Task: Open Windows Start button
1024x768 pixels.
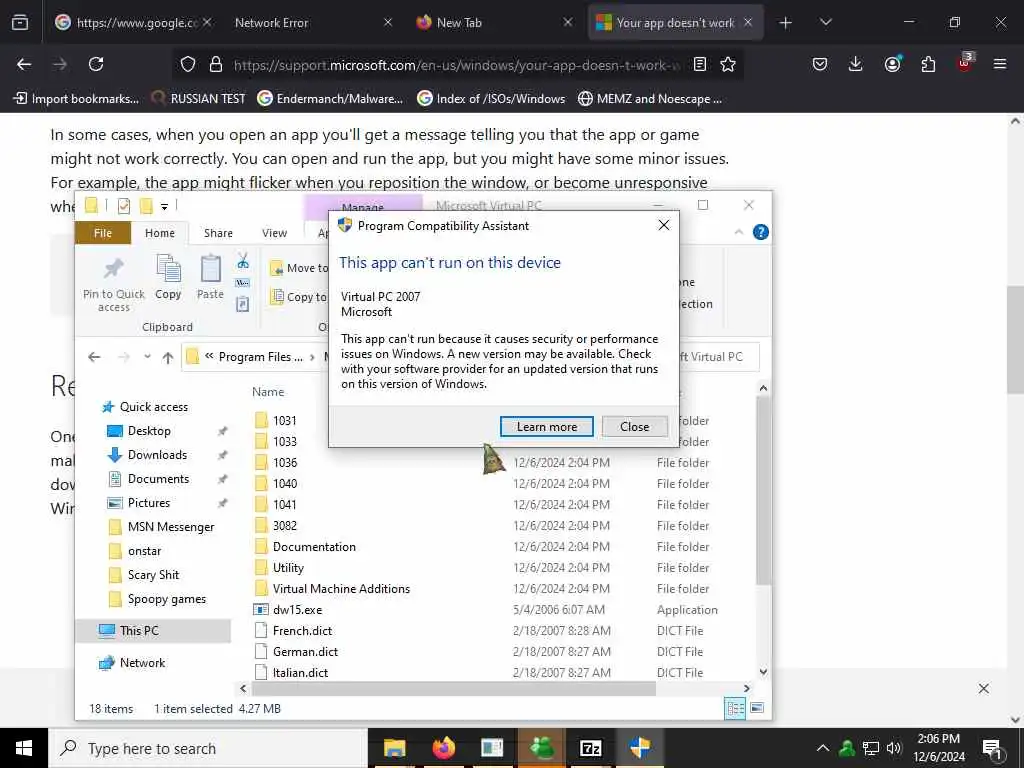Action: [x=24, y=748]
